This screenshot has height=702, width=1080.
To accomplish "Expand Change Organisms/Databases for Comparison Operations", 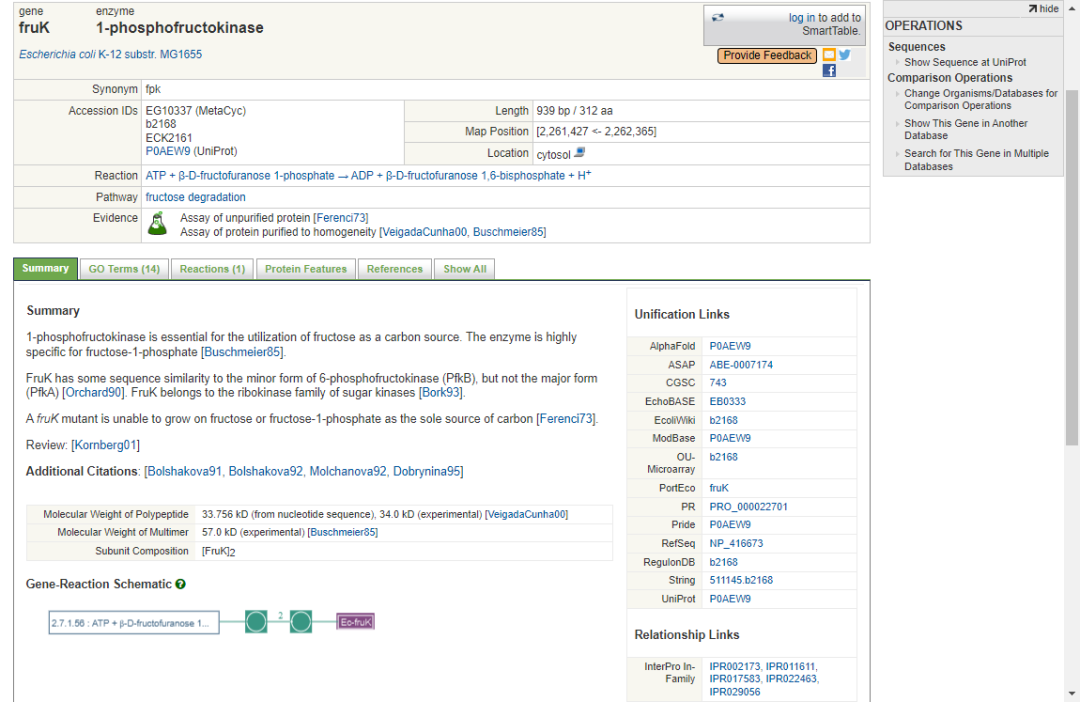I will pyautogui.click(x=980, y=99).
